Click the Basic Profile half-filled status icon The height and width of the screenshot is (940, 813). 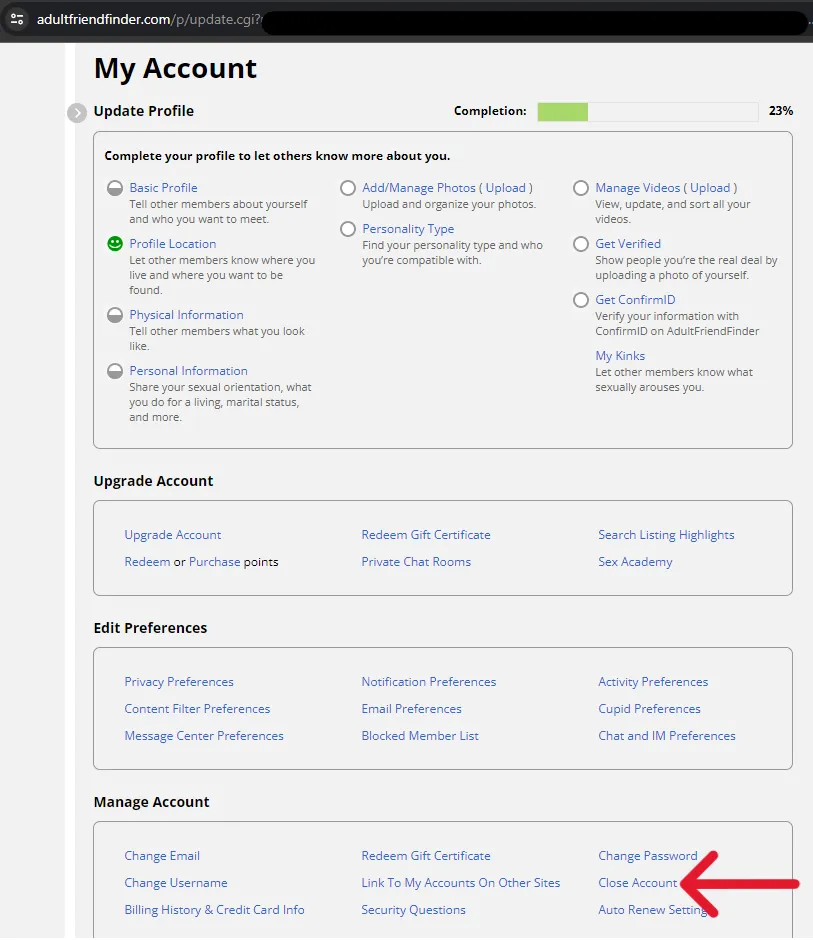point(115,188)
